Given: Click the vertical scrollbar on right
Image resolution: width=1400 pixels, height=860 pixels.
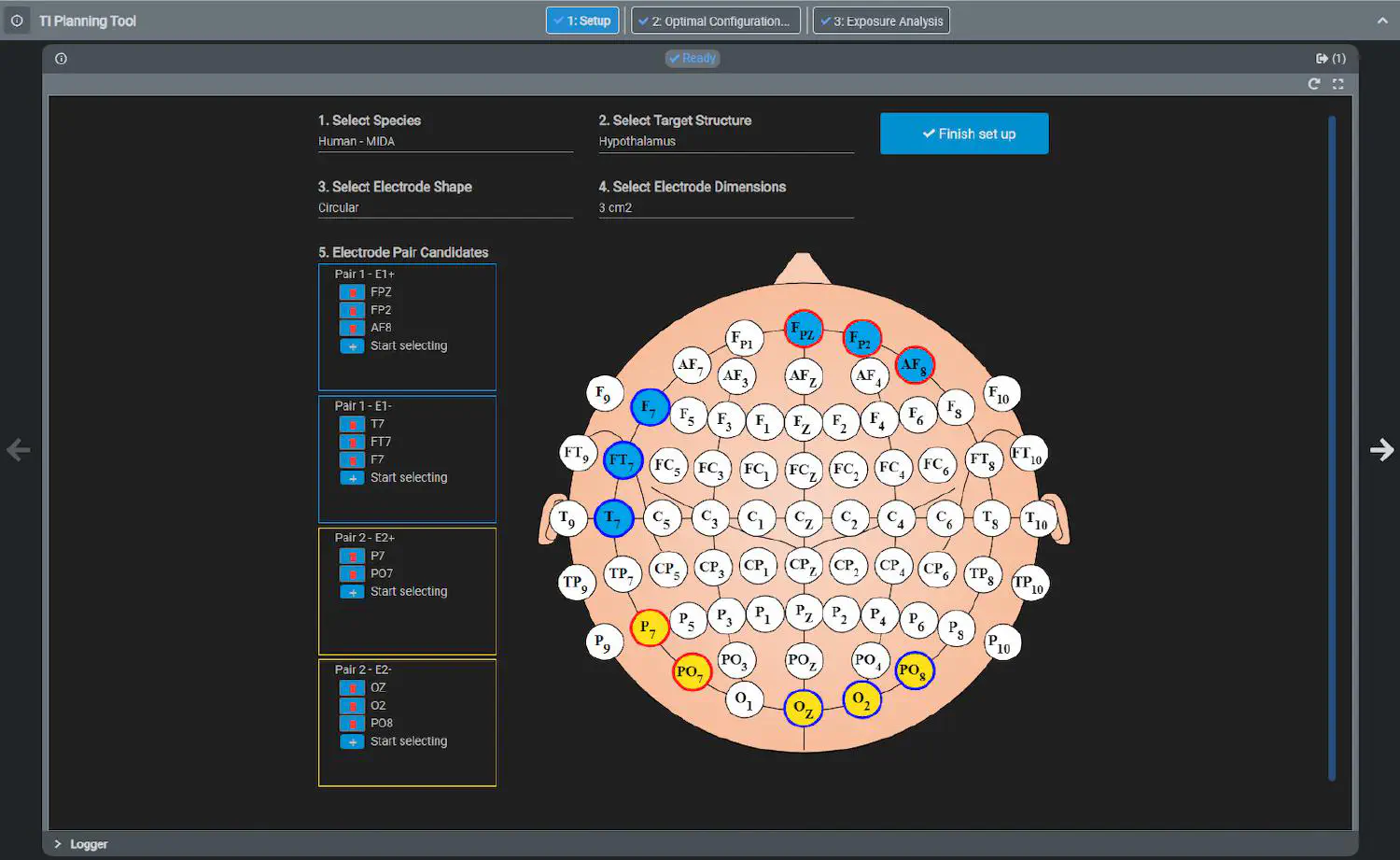Looking at the screenshot, I should pos(1332,448).
